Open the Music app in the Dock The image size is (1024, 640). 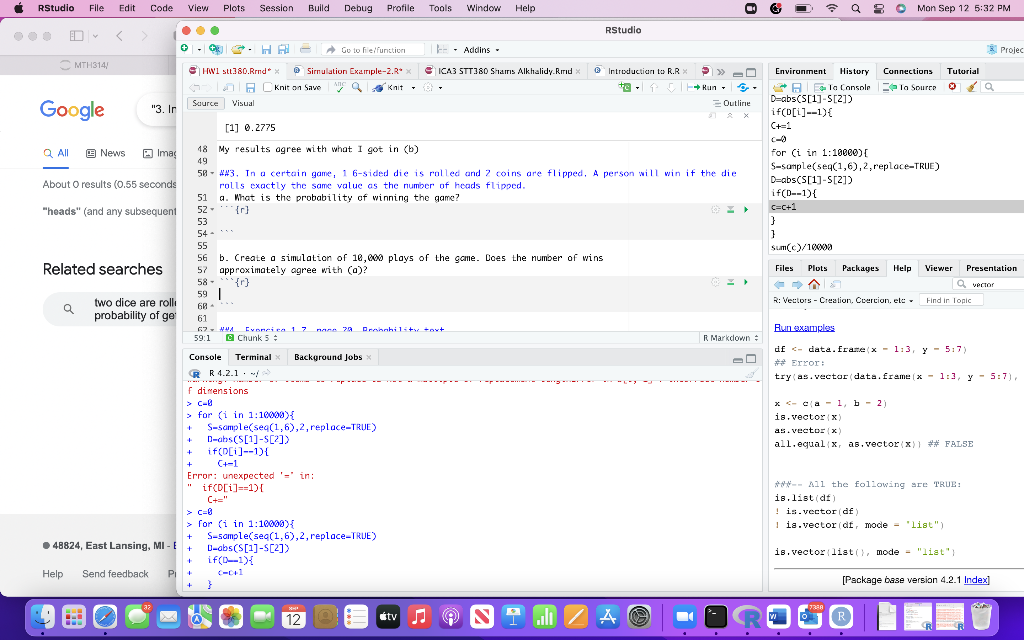(x=419, y=616)
